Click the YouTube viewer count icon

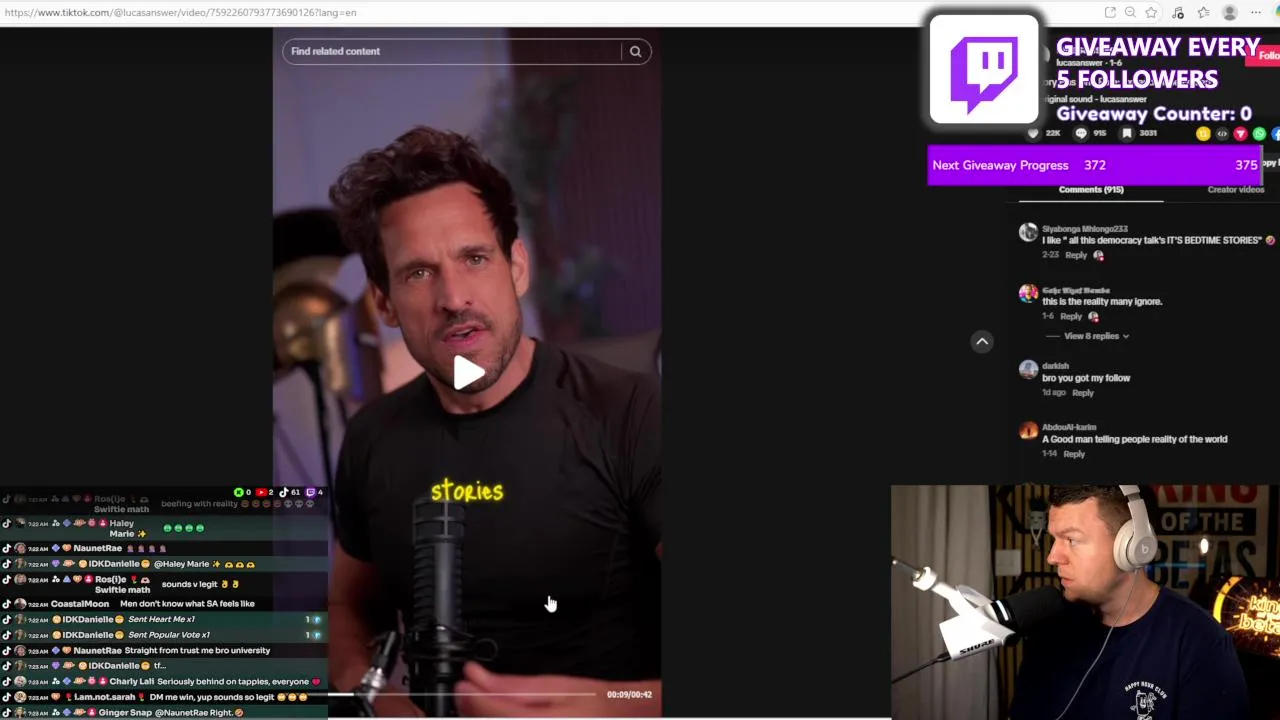coord(261,492)
